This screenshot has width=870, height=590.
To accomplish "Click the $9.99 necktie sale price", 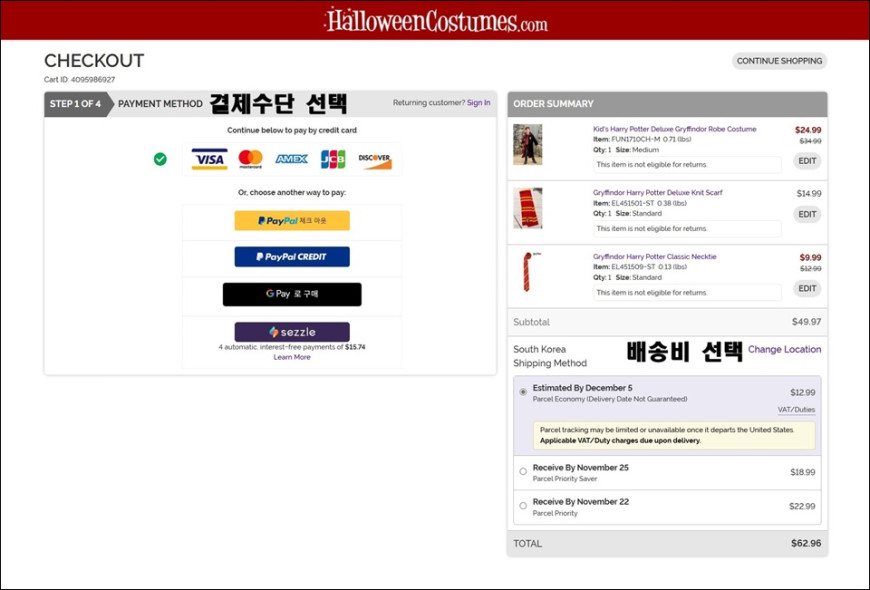I will pos(810,258).
